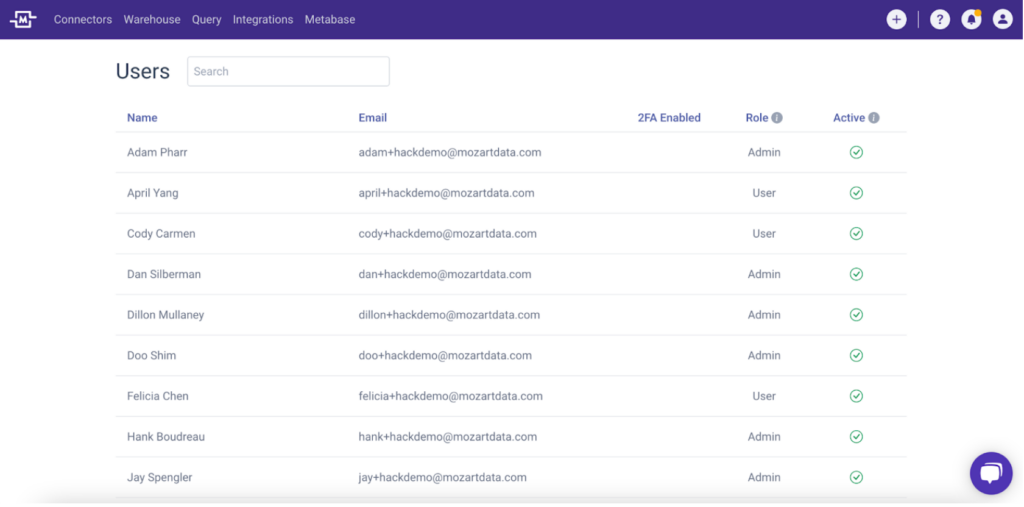Change Felicia Chen's User role

pos(764,396)
